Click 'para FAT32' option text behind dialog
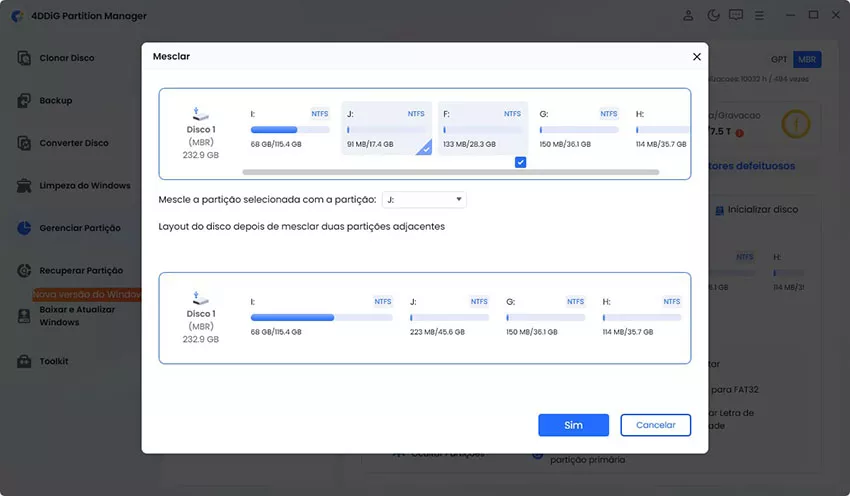Viewport: 850px width, 496px height. click(x=735, y=390)
